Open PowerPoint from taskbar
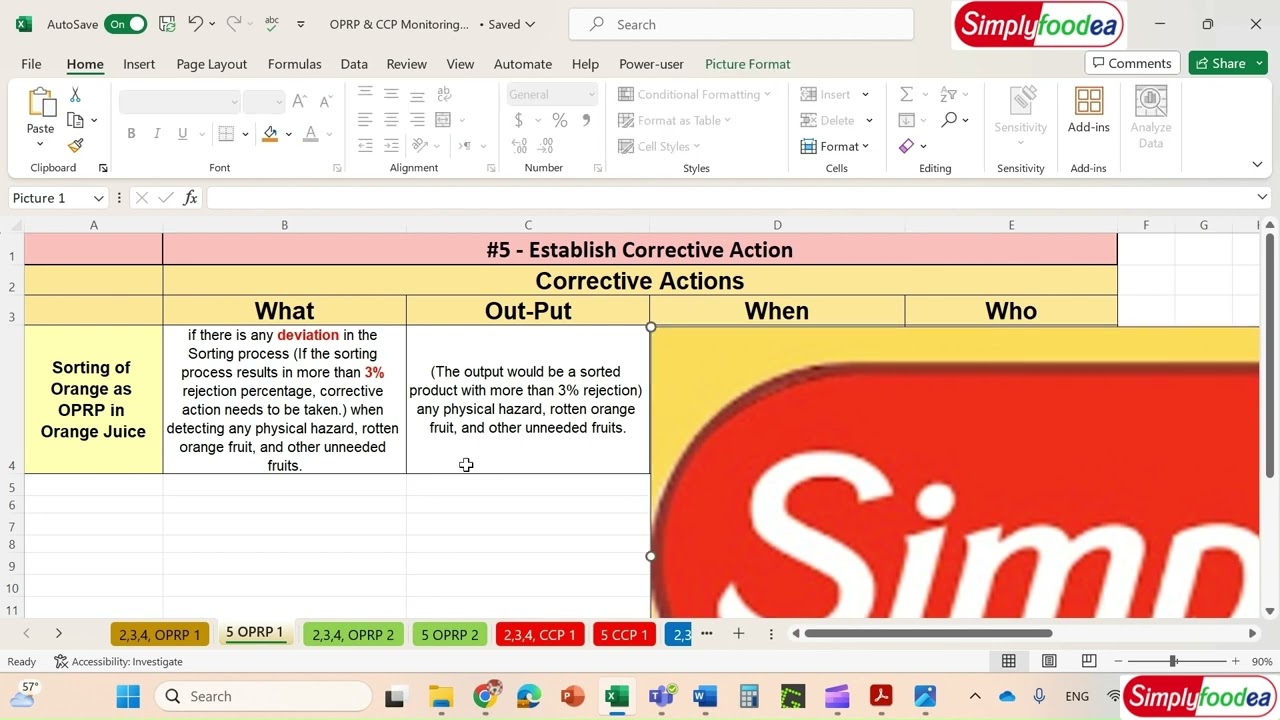1280x720 pixels. pos(572,696)
